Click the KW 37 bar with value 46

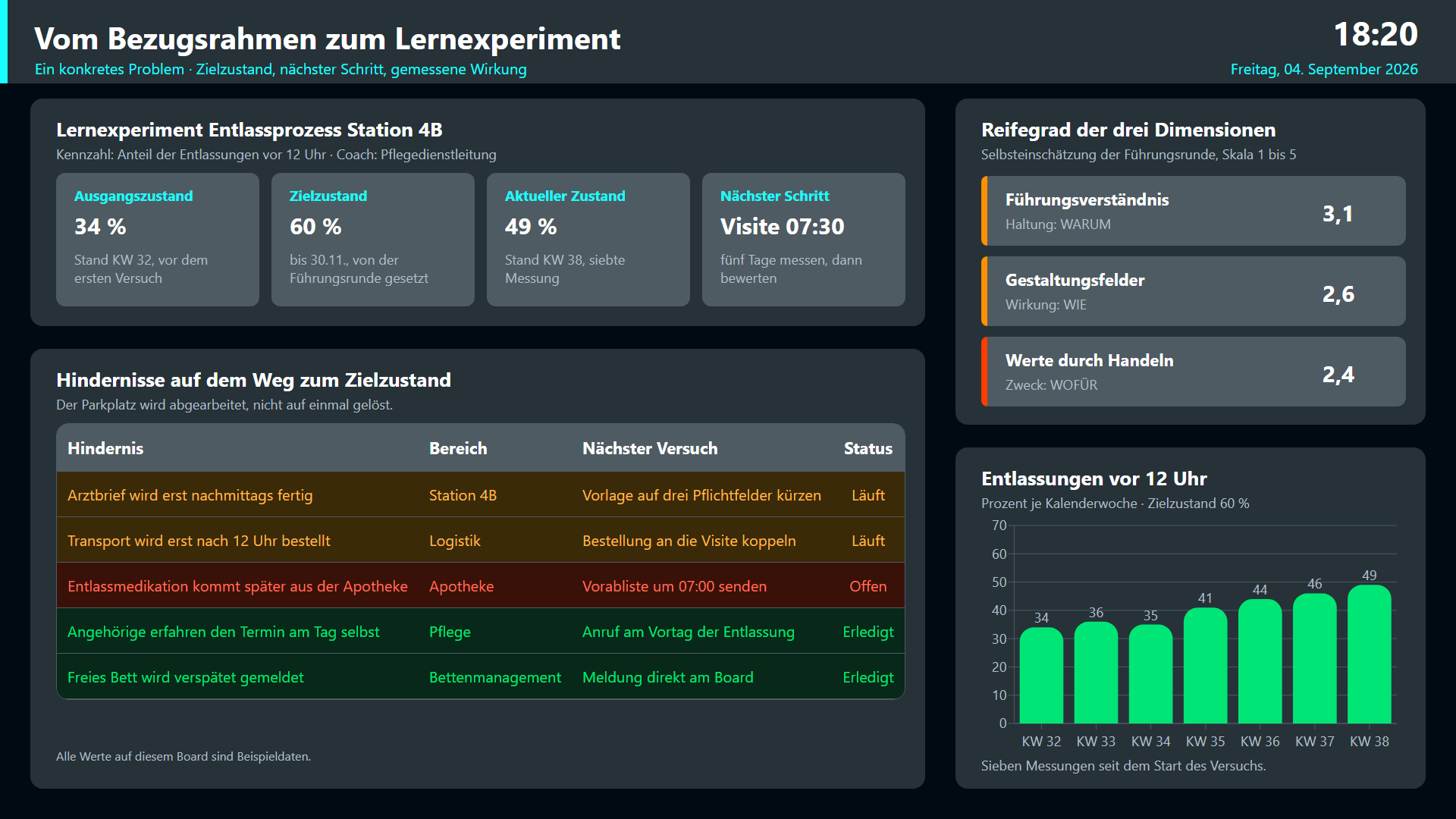(1314, 658)
